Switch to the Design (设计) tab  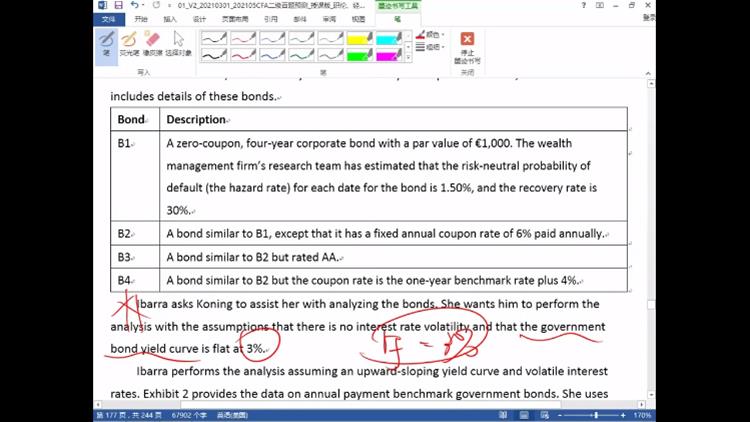[199, 19]
